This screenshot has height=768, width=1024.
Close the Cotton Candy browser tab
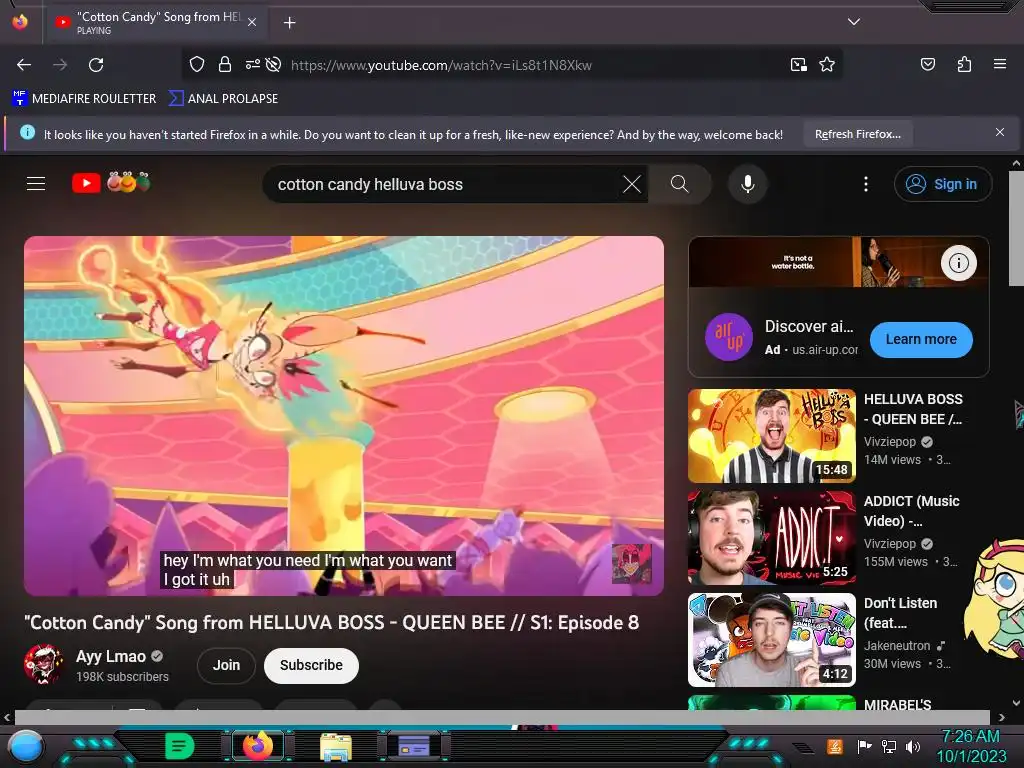(x=252, y=22)
